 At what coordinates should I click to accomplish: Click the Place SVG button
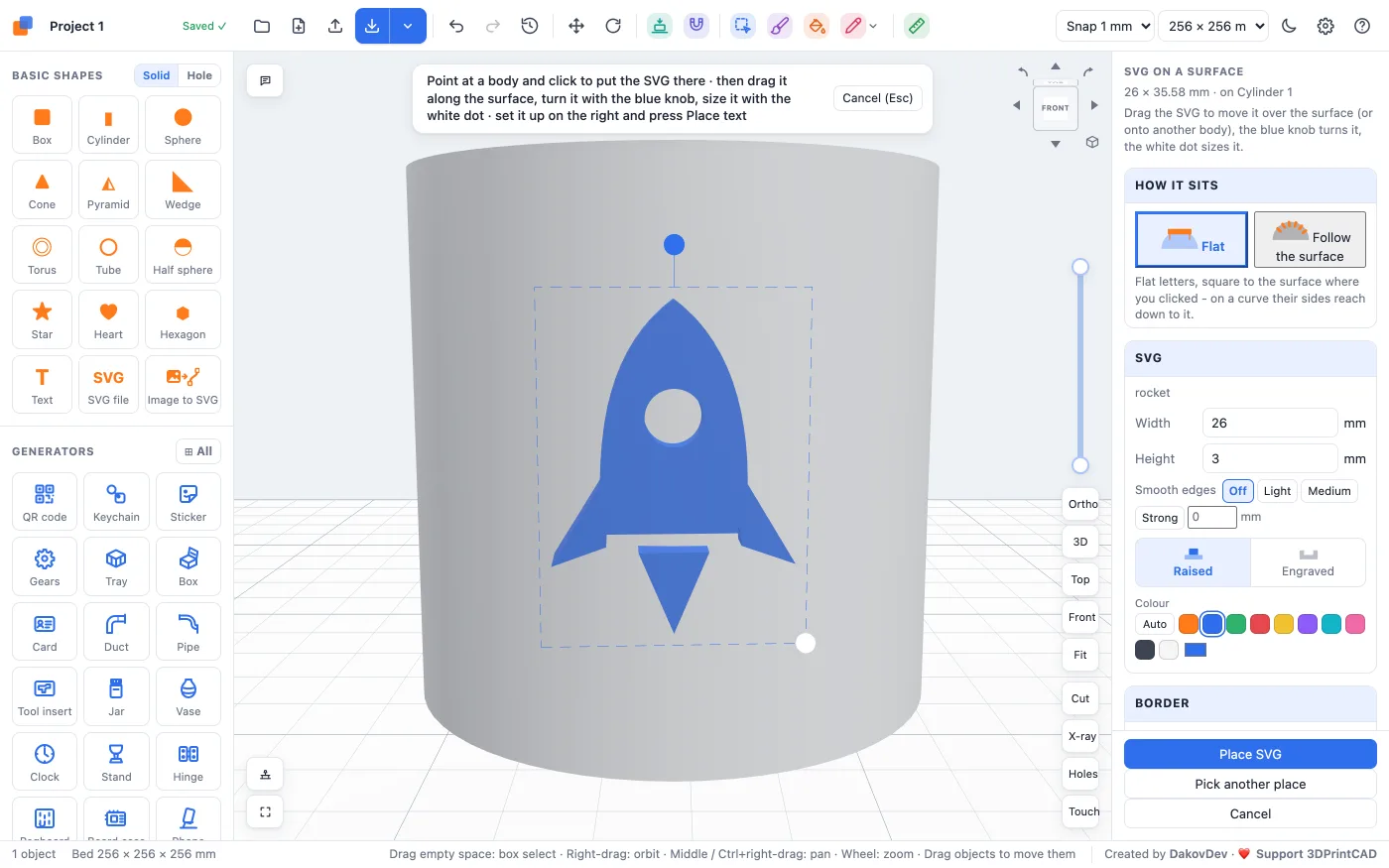point(1250,754)
